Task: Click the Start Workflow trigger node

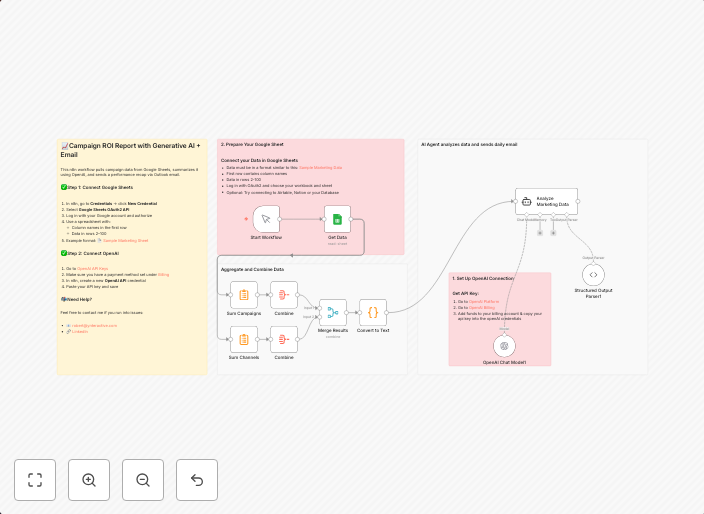Action: click(x=266, y=219)
